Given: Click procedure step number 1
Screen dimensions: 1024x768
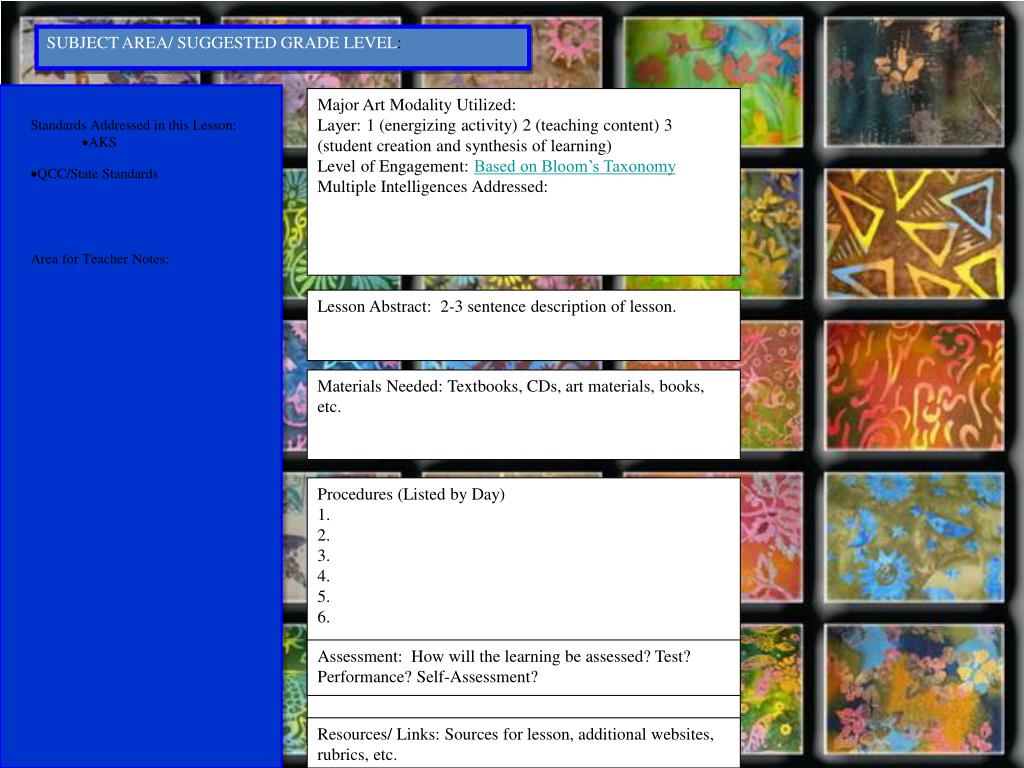Looking at the screenshot, I should click(x=323, y=515).
